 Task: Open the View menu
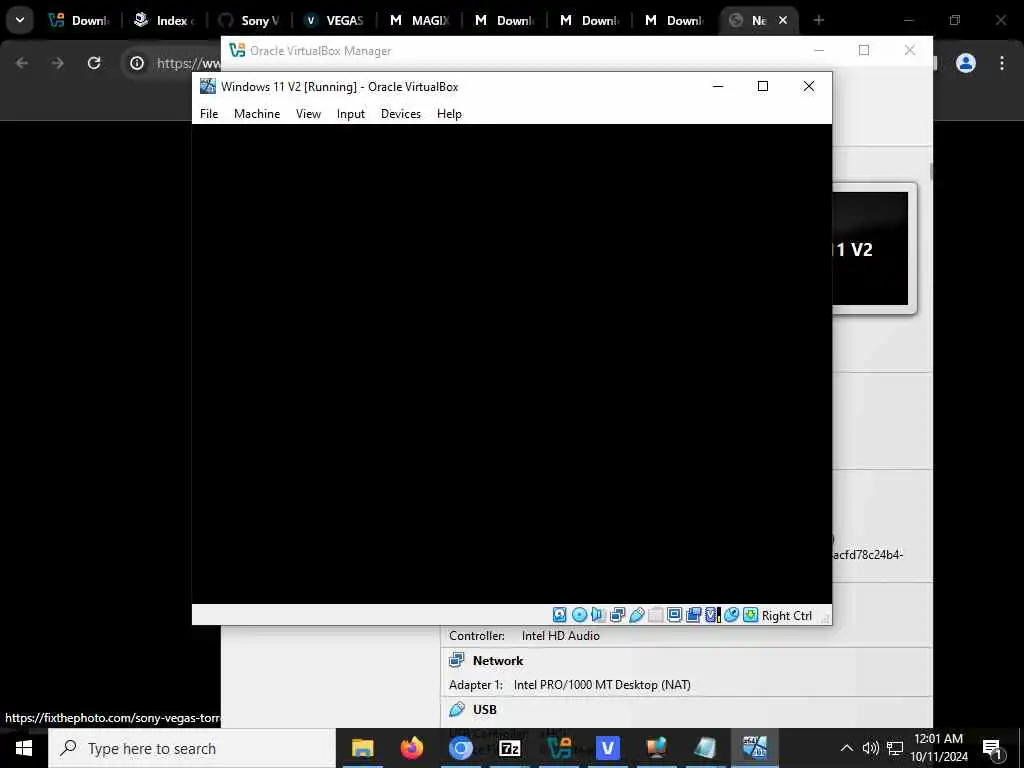coord(308,114)
